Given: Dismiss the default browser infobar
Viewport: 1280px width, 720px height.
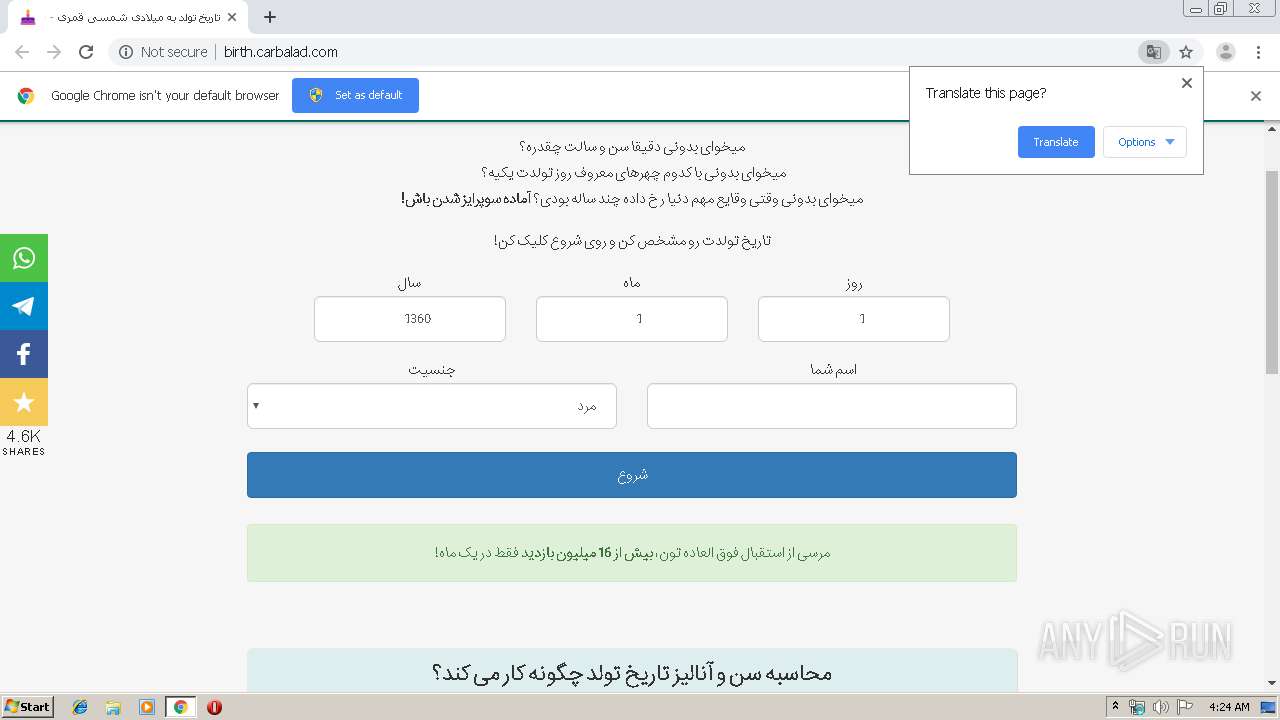Looking at the screenshot, I should pos(1256,96).
